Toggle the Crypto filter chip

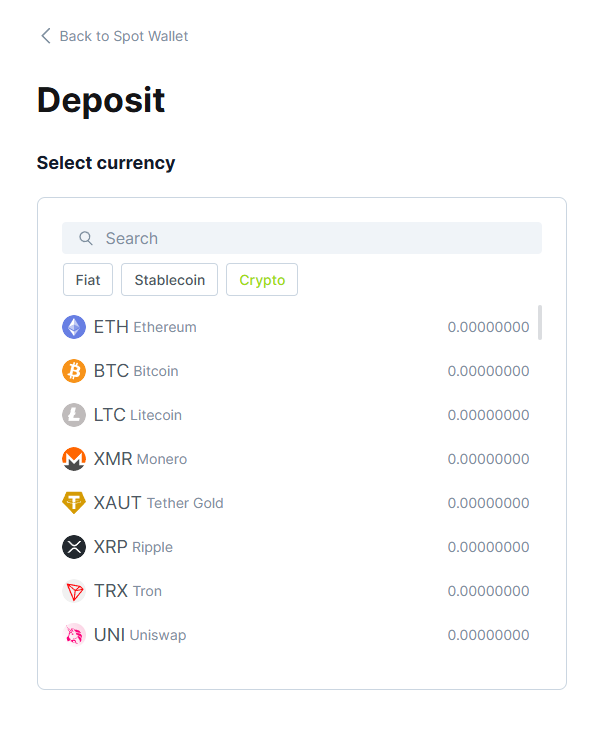[x=262, y=280]
